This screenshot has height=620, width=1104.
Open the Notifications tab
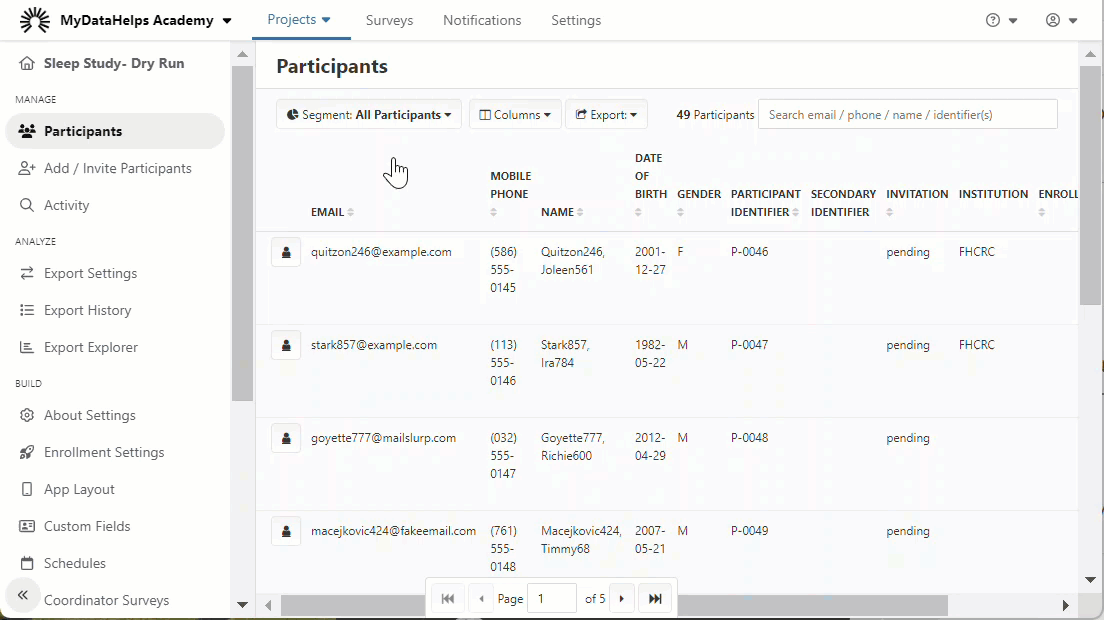pos(482,20)
